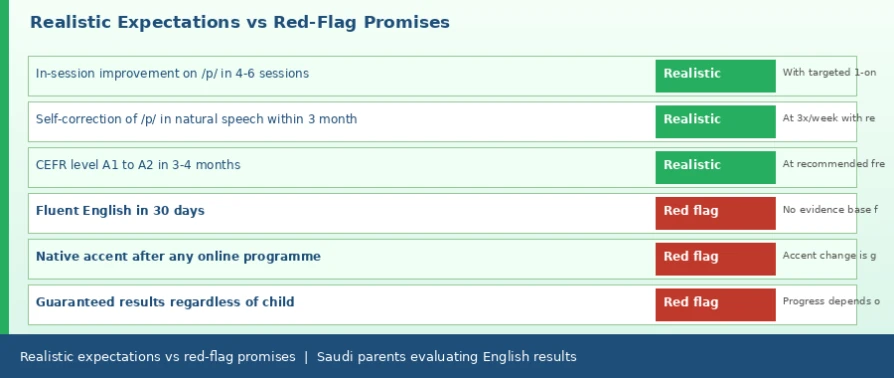This screenshot has width=894, height=378.
Task: Click the 'Progress depends o' note text
Action: 831,301
